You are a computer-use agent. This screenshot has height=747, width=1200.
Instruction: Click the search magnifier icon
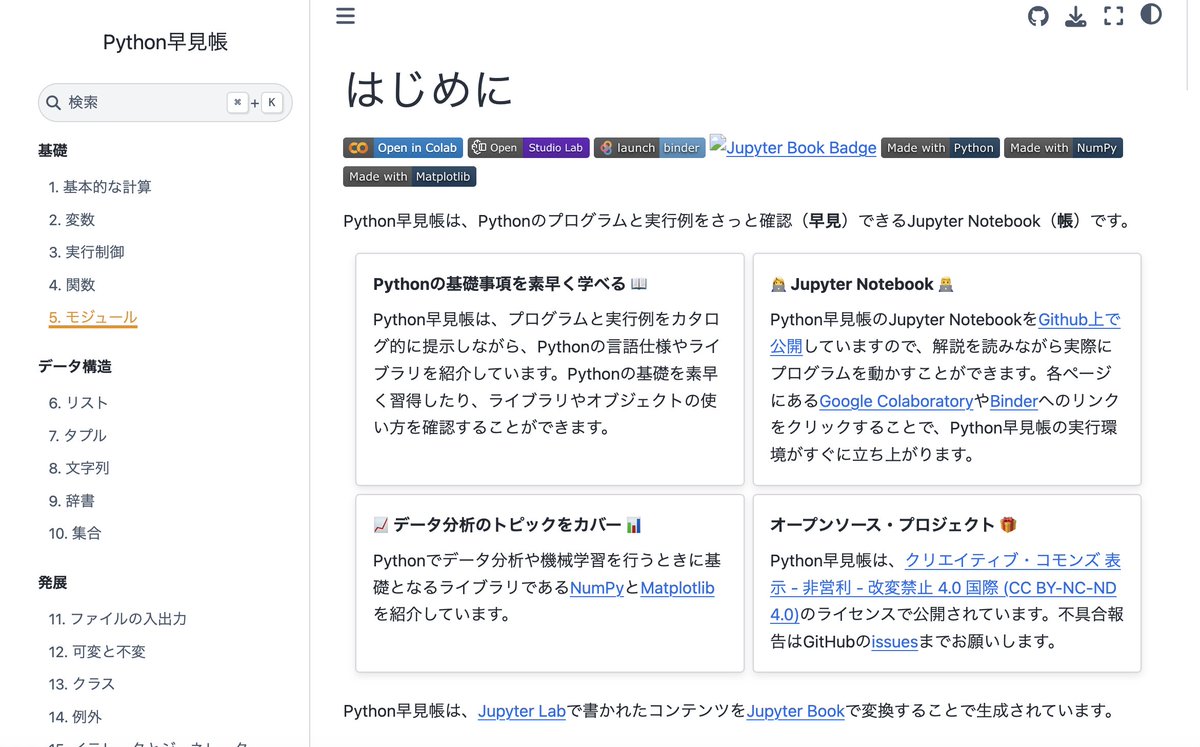click(54, 103)
